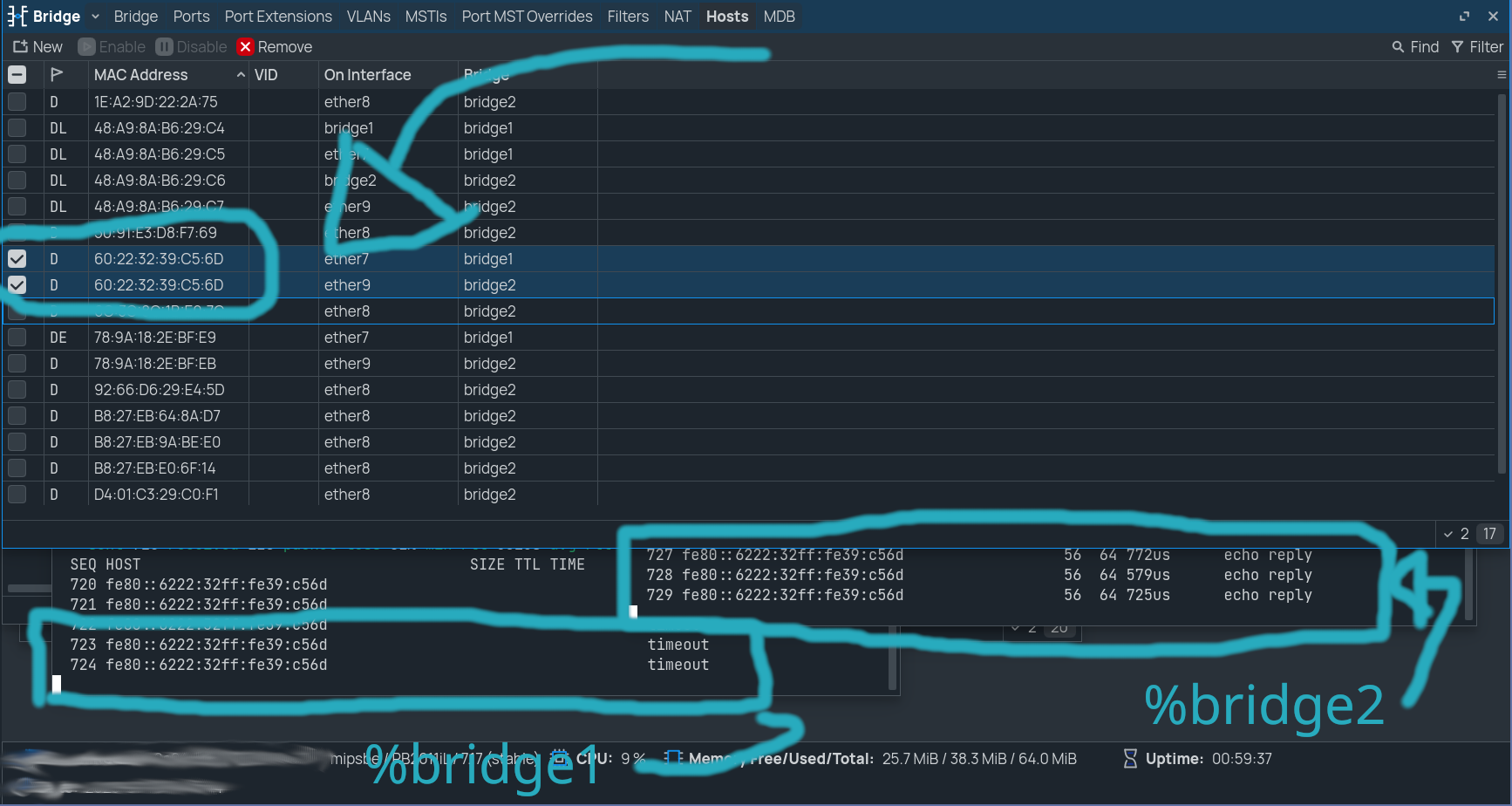The width and height of the screenshot is (1512, 806).
Task: Check the box for host B8:27:EB:64:8A:D7
Action: (17, 416)
